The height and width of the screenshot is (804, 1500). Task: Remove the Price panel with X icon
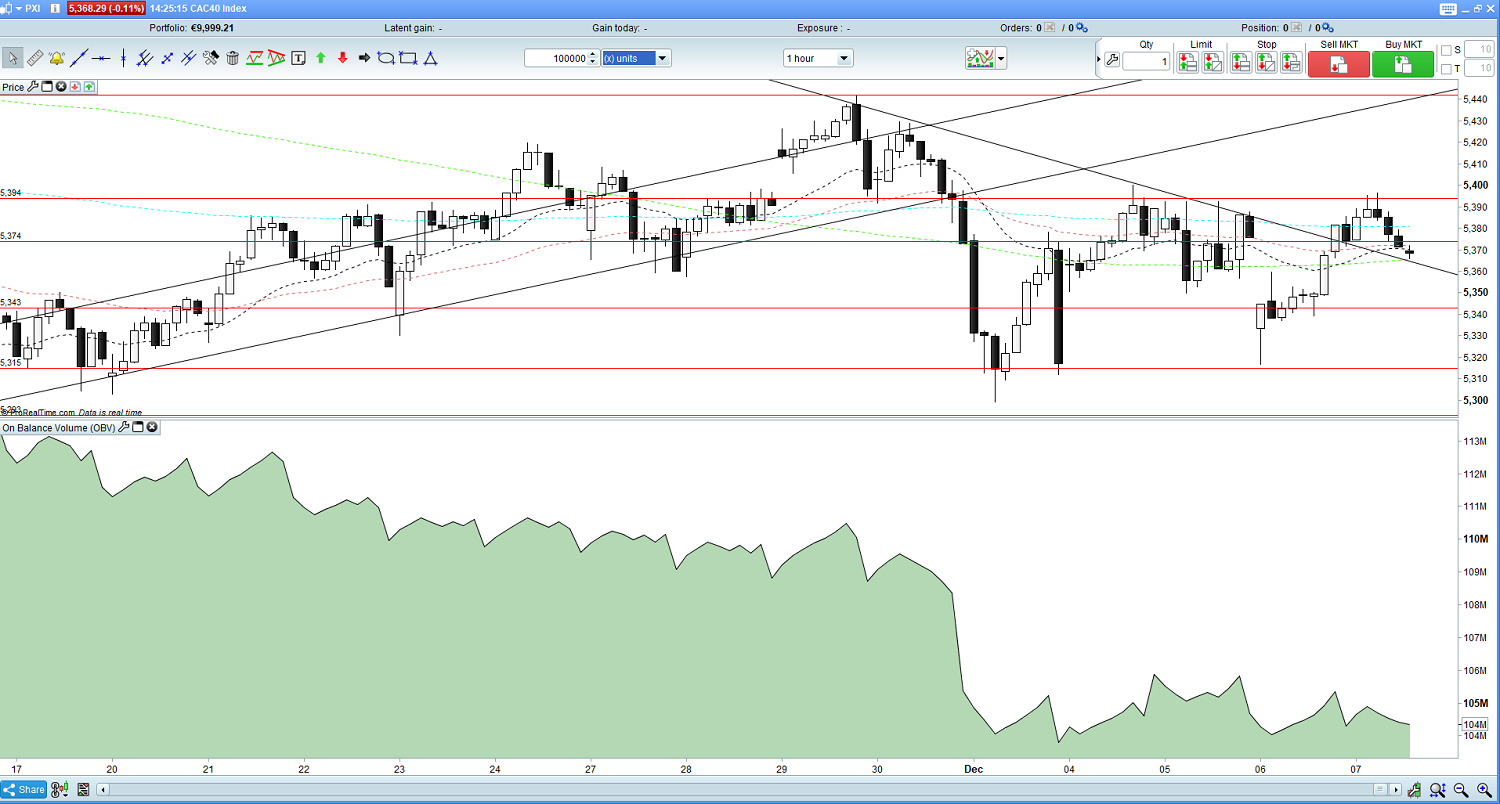click(x=61, y=87)
